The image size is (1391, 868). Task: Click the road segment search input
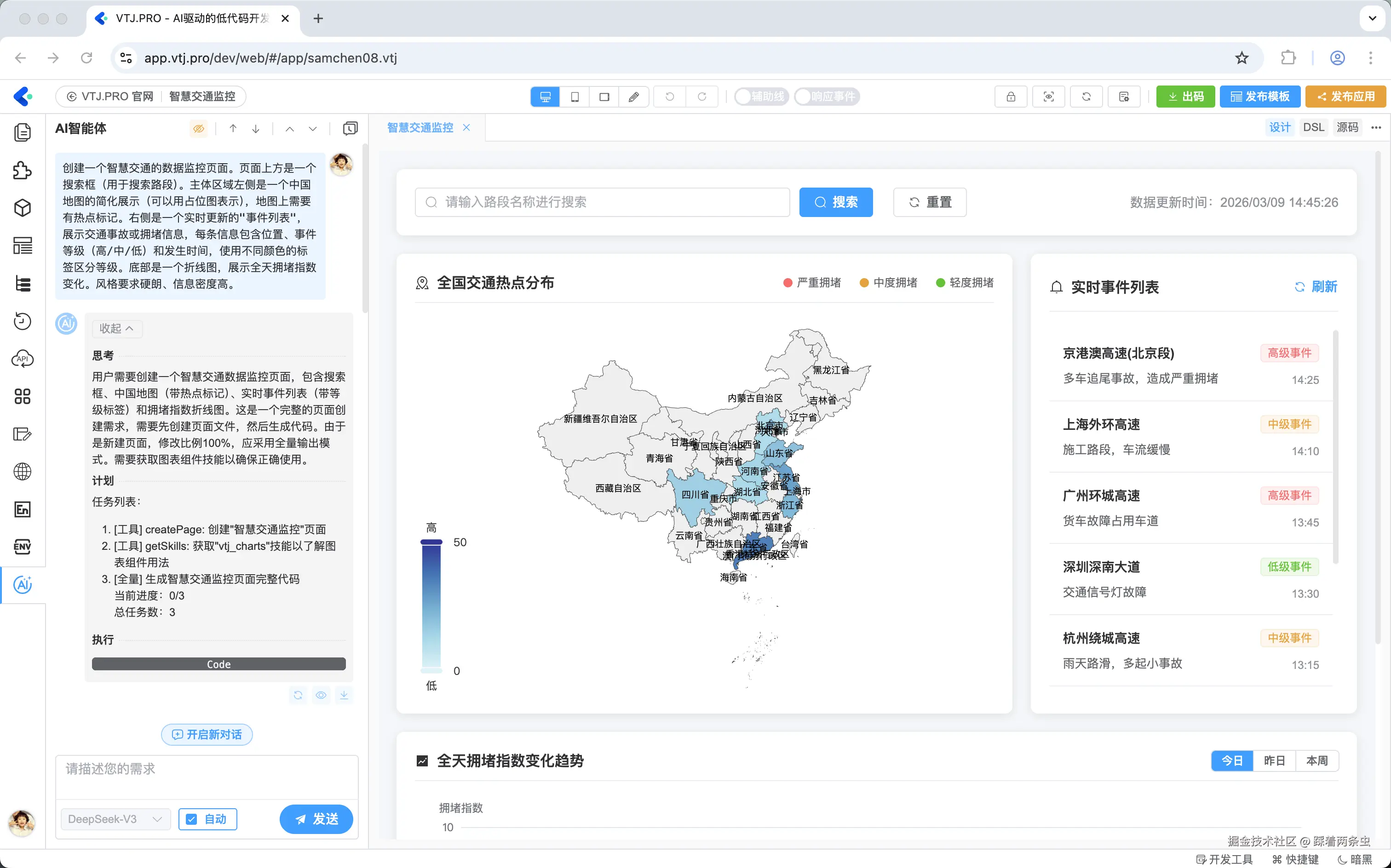(602, 202)
